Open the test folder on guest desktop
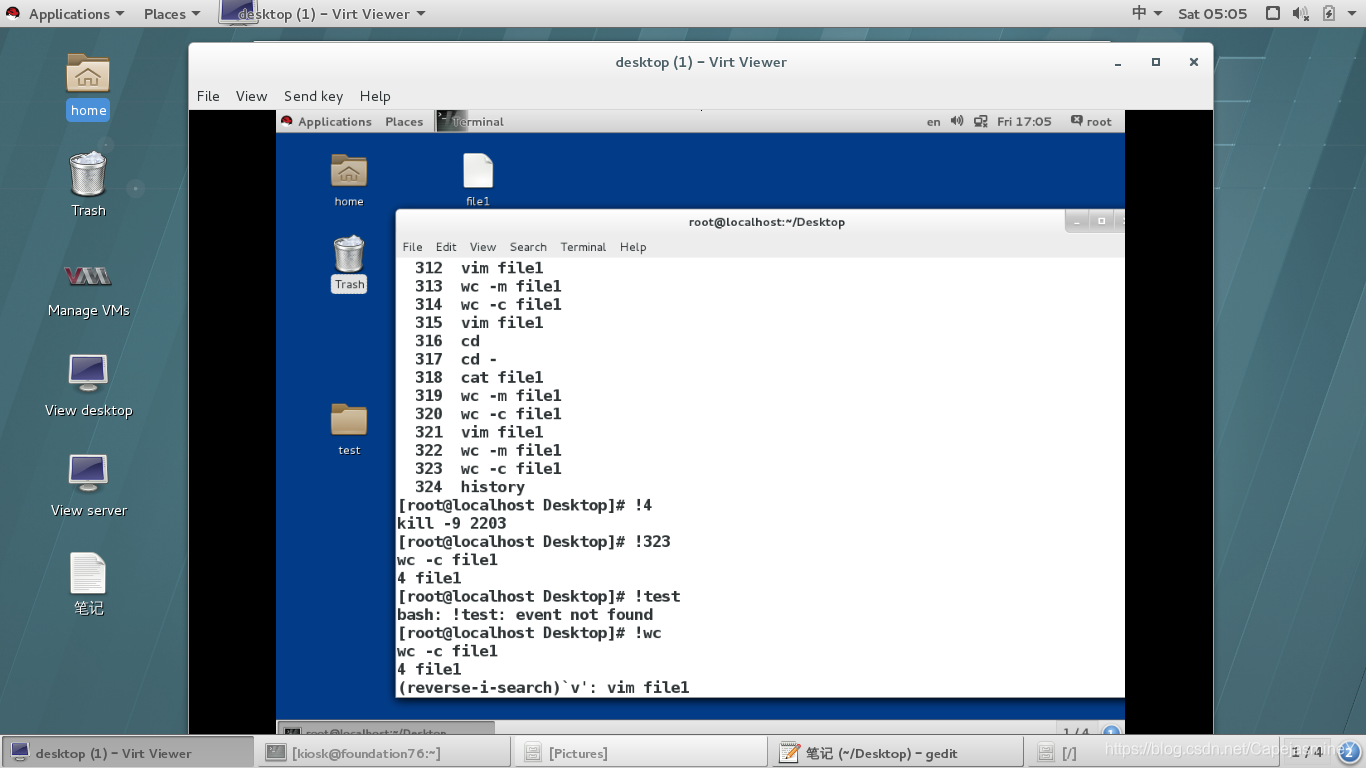 [349, 420]
